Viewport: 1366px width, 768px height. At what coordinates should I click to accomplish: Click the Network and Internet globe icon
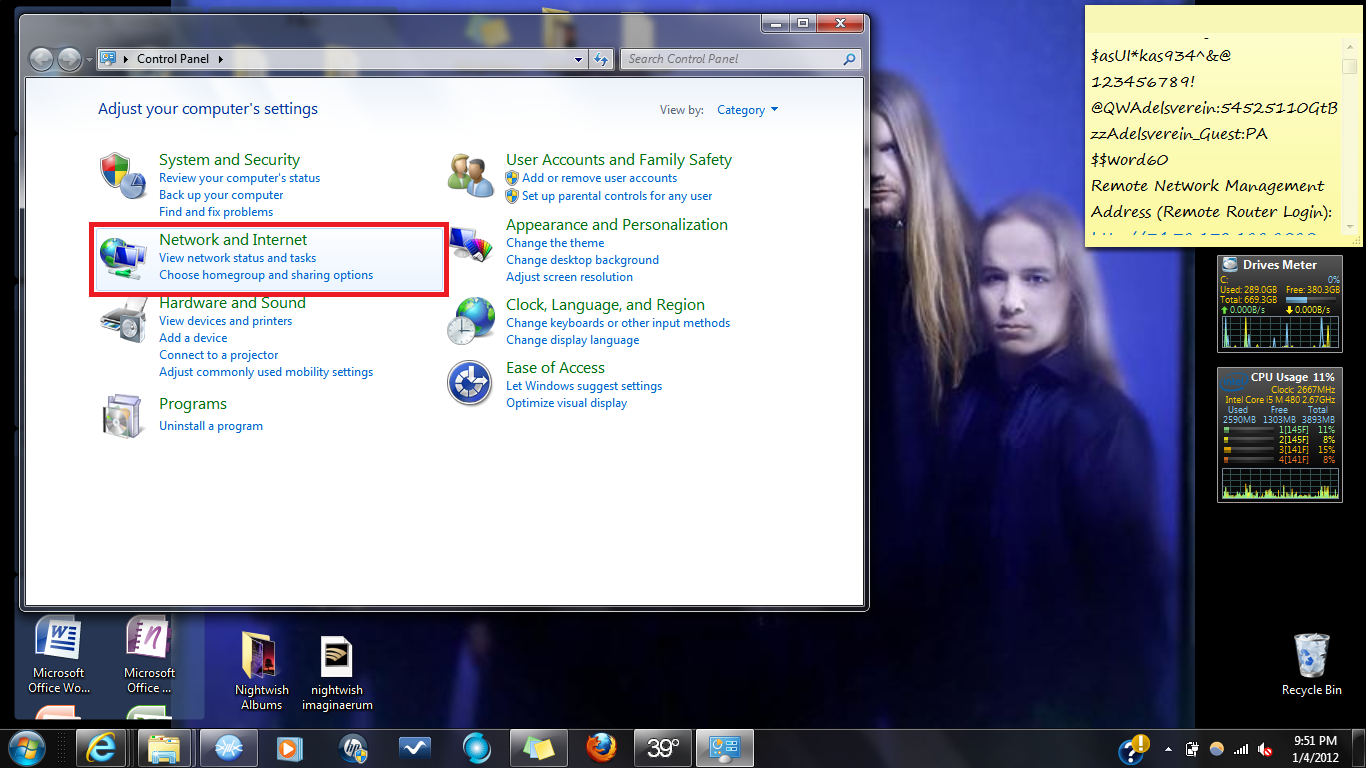coord(123,256)
